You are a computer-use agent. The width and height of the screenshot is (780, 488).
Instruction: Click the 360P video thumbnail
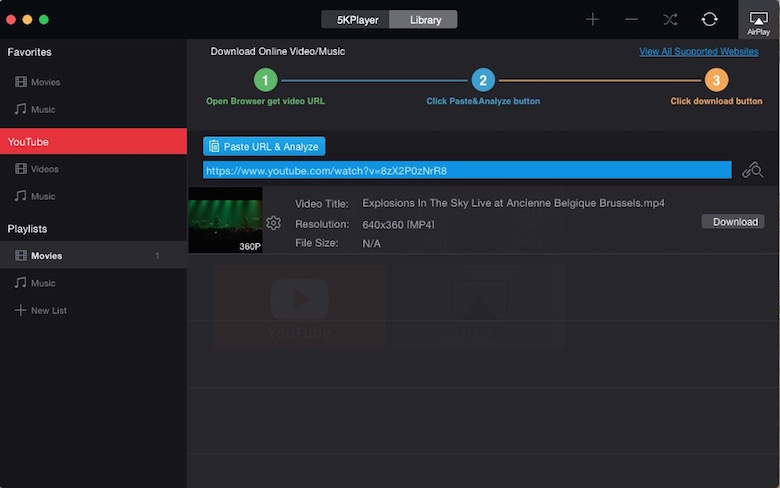[x=225, y=220]
